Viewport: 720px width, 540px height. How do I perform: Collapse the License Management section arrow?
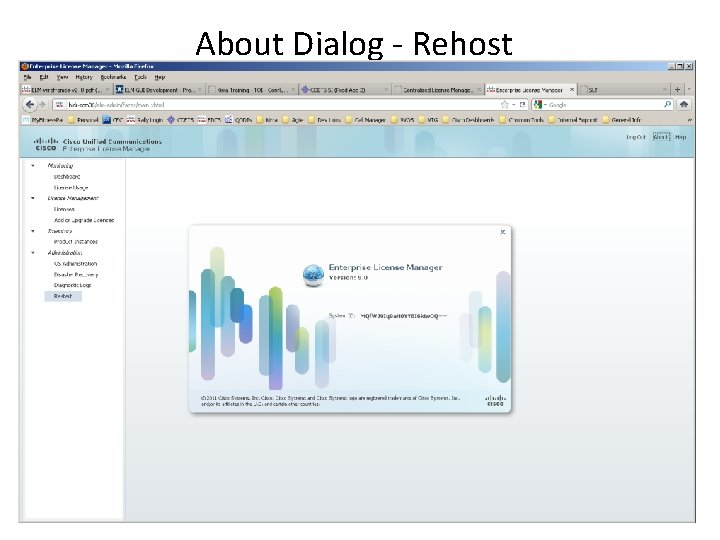pyautogui.click(x=33, y=198)
